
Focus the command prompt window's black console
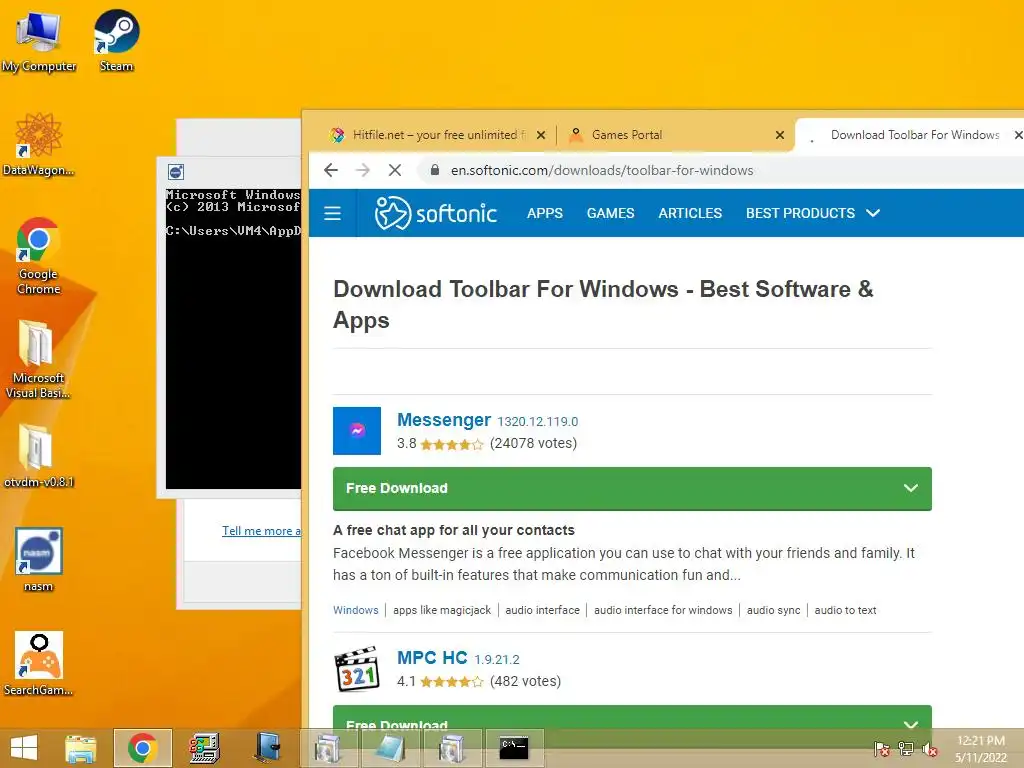[233, 338]
